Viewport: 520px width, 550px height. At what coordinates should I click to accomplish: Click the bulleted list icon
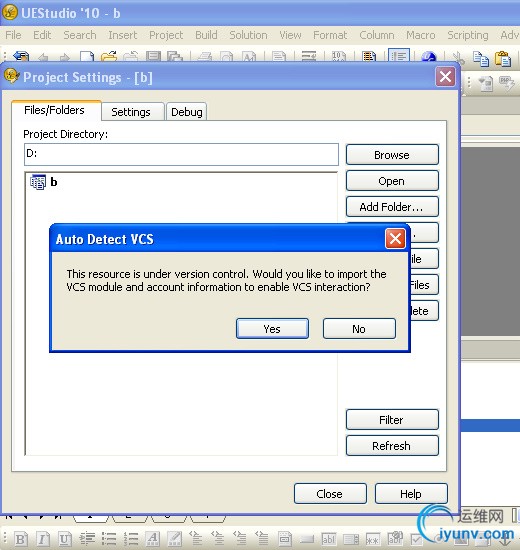[109, 539]
